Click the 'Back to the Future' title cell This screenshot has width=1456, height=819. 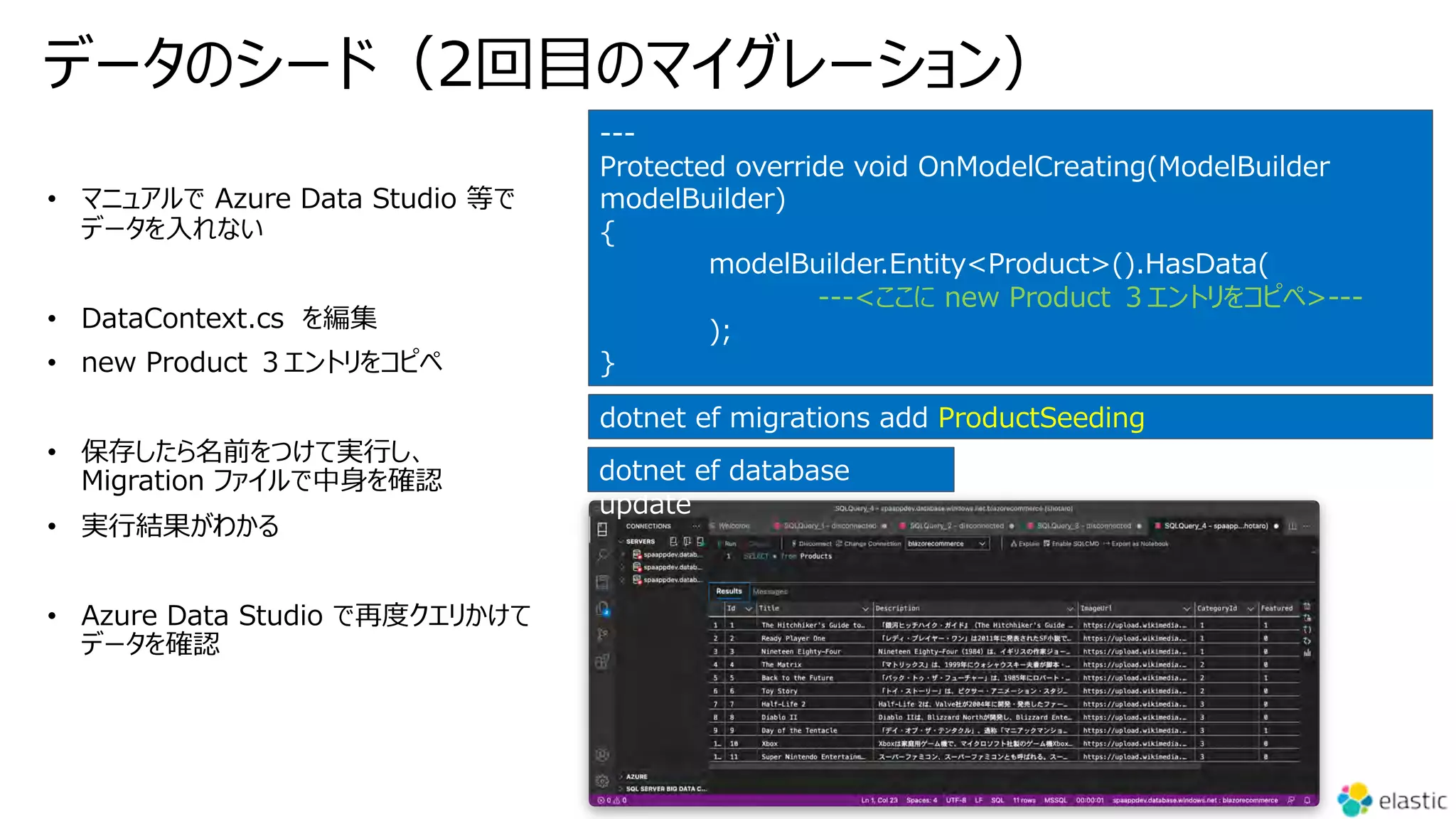[815, 678]
